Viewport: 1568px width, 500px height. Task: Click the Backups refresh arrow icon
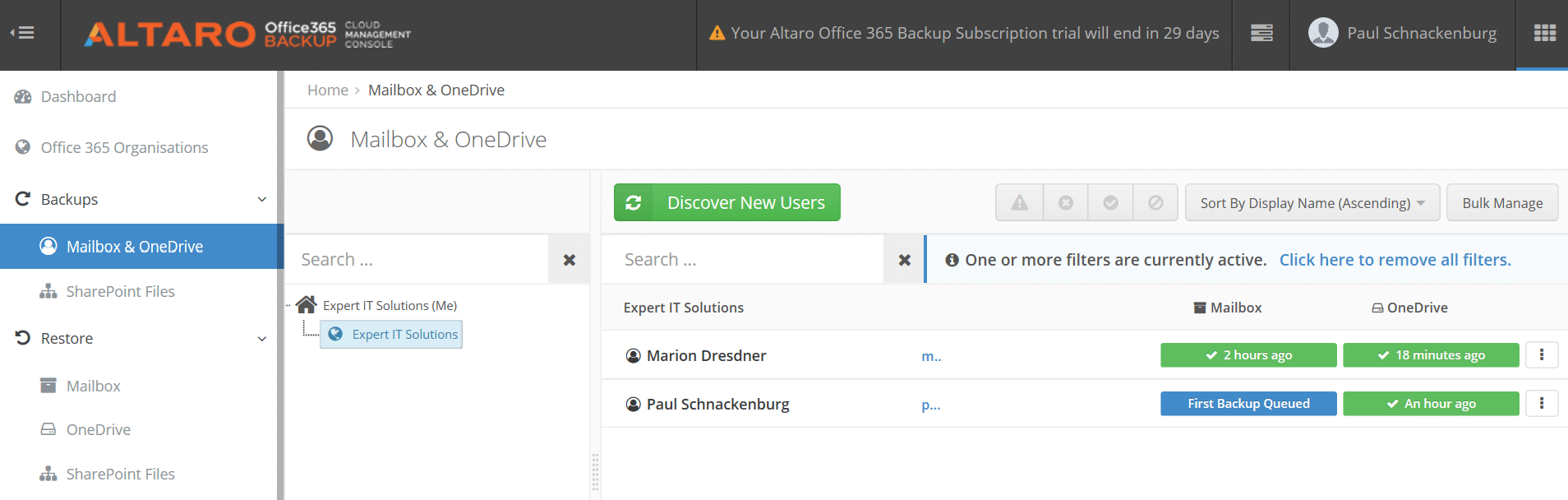point(23,199)
